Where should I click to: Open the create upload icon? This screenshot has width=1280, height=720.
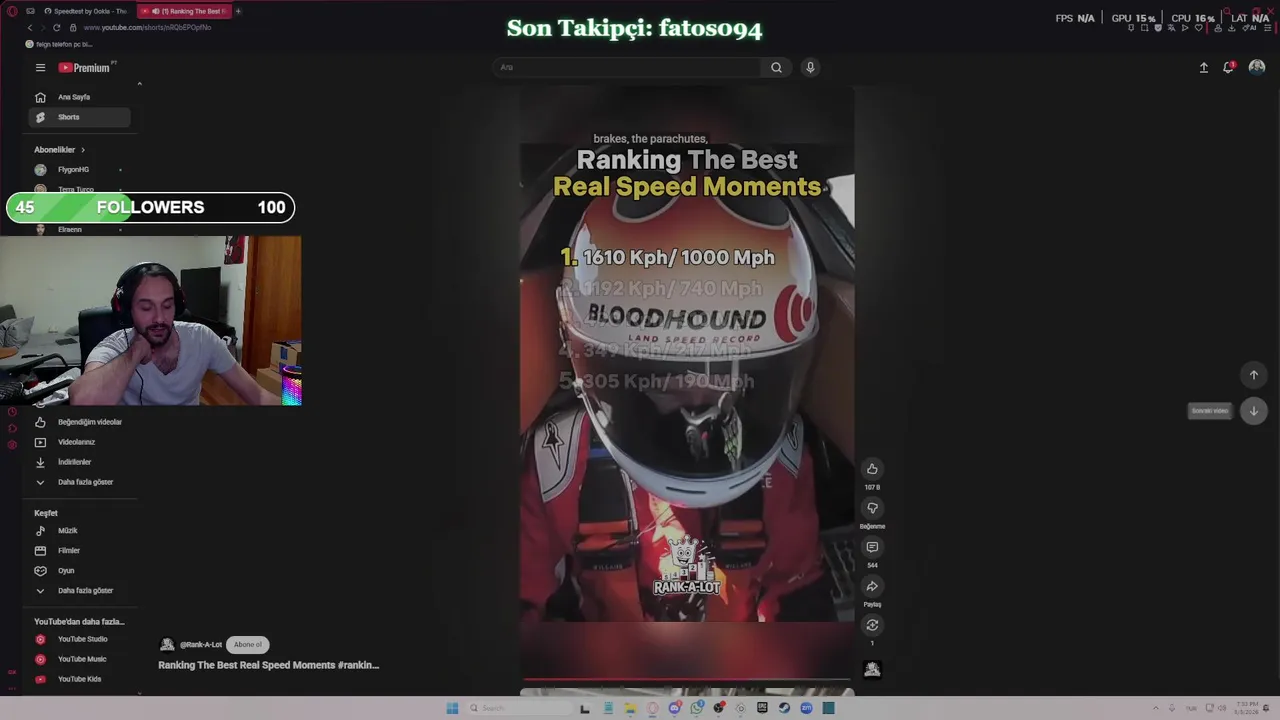pyautogui.click(x=1204, y=67)
